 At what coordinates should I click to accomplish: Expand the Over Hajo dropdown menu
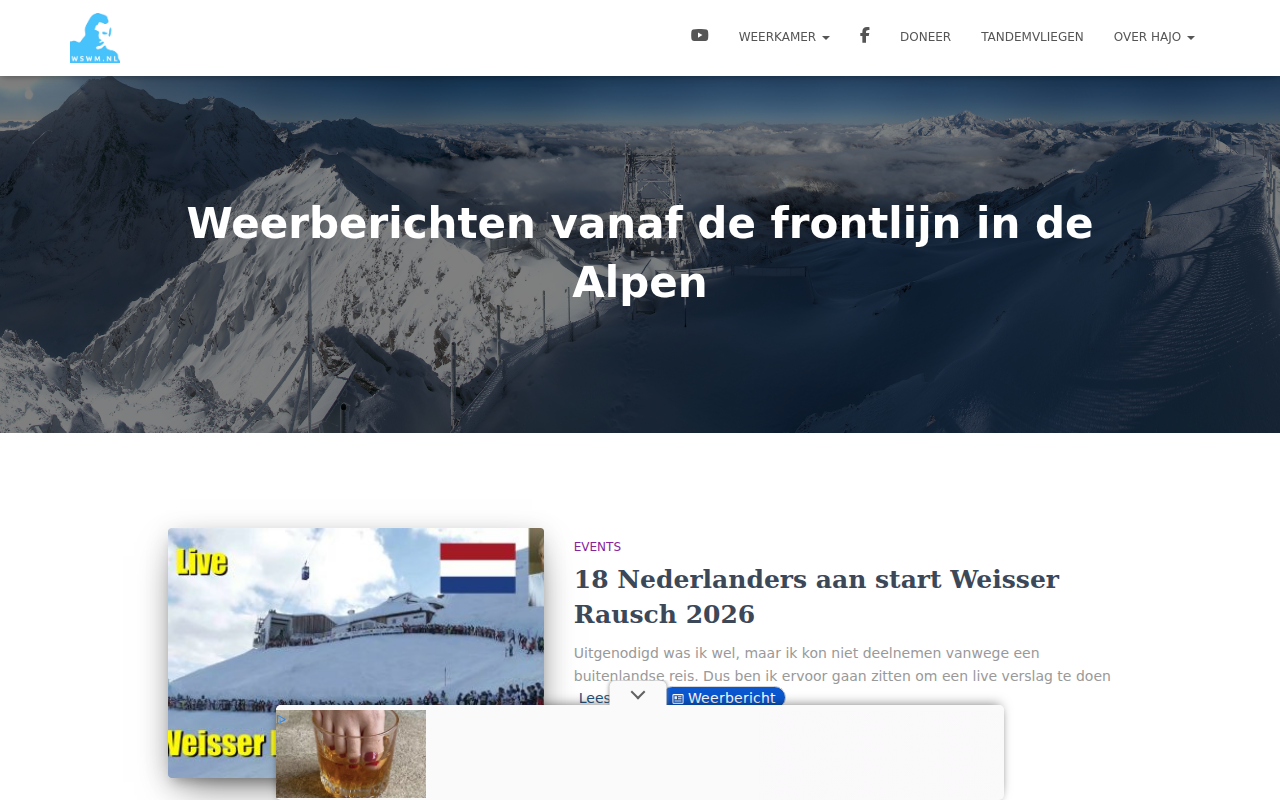[x=1154, y=37]
